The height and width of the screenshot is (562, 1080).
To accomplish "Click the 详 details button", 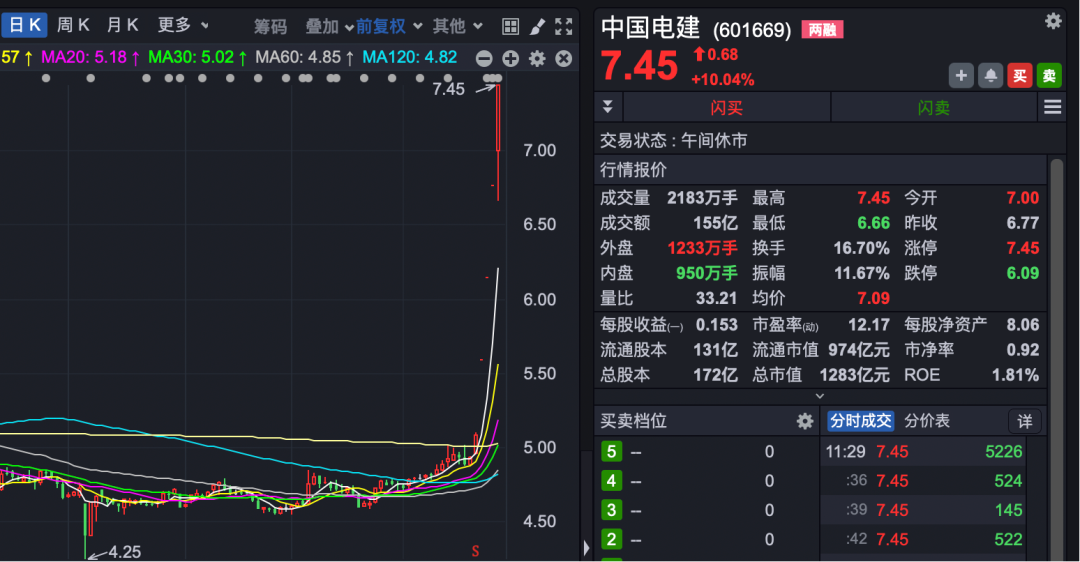I will coord(1025,421).
